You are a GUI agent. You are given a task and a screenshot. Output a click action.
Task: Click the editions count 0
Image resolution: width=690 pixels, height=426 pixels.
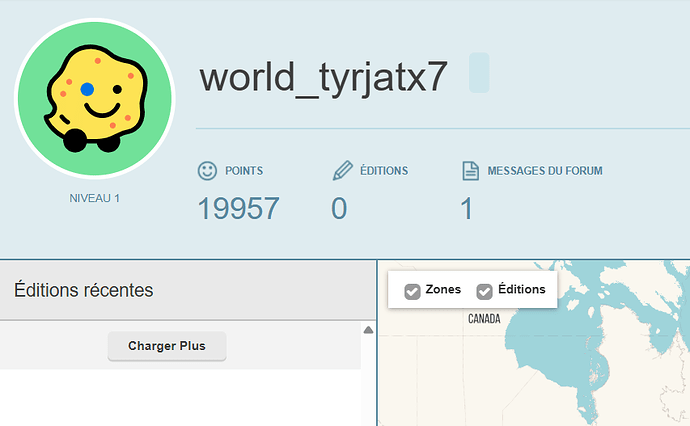coord(339,209)
